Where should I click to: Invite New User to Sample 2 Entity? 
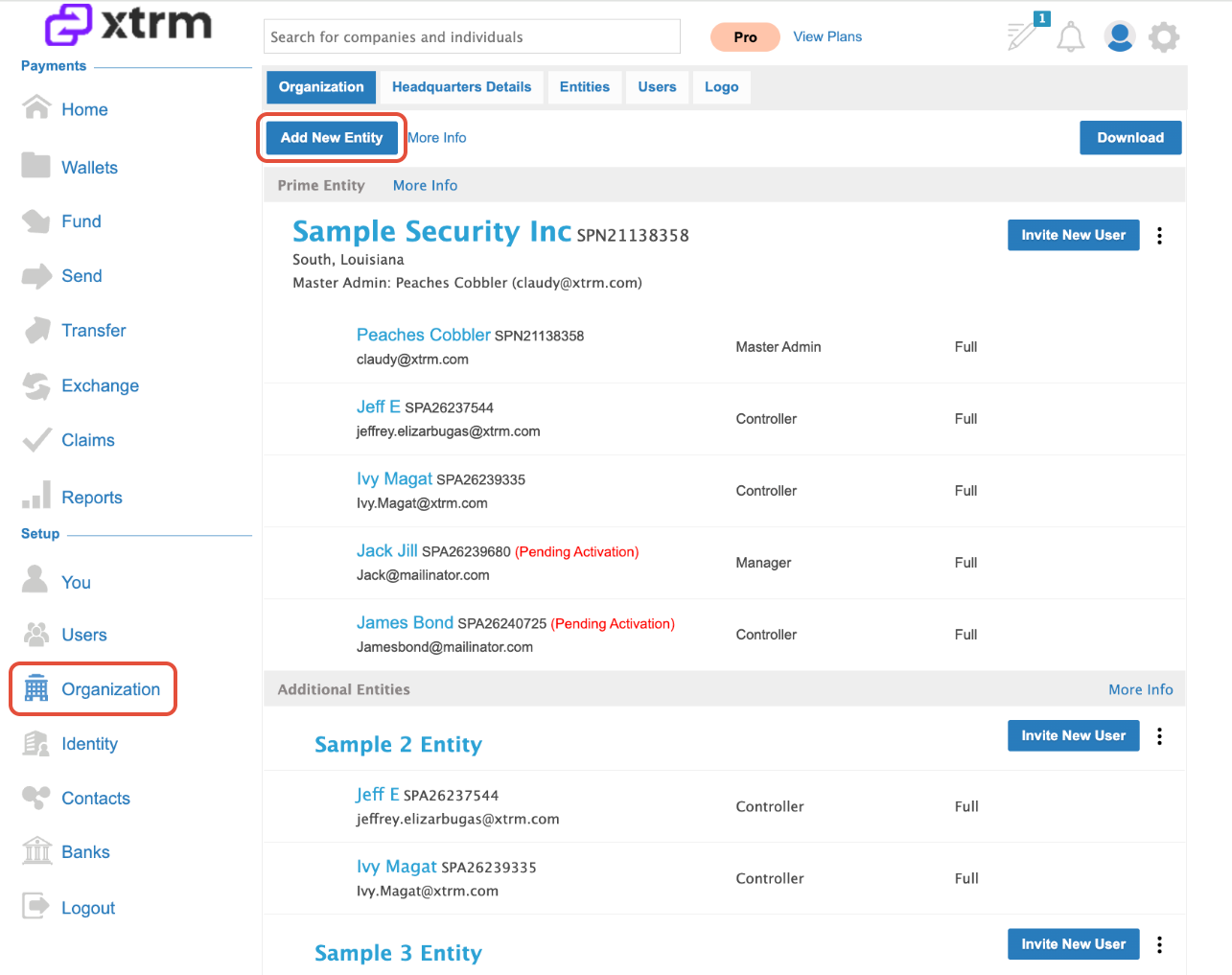(x=1074, y=735)
